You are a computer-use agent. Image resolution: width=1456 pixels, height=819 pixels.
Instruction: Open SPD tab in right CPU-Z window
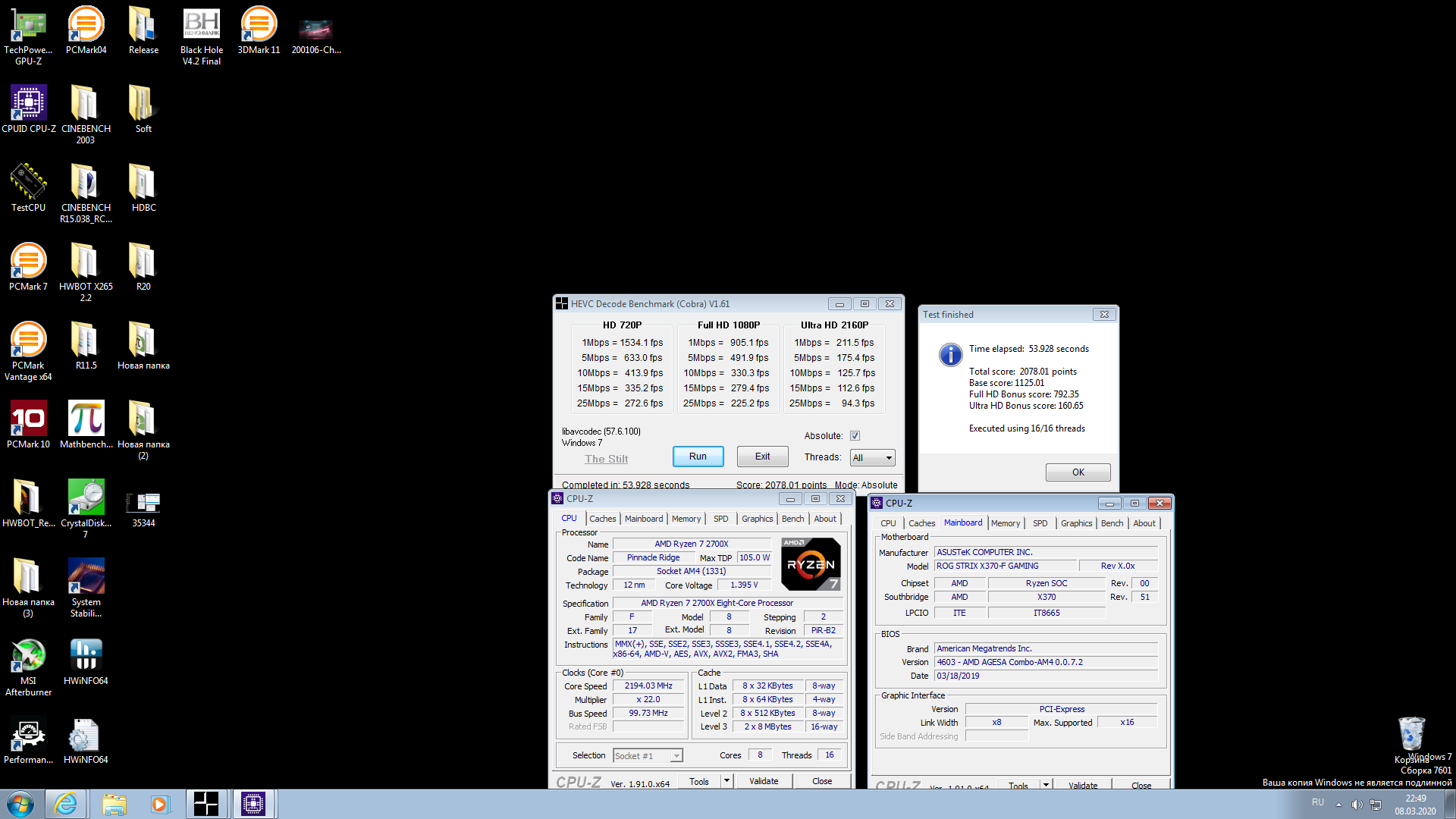coord(1040,523)
